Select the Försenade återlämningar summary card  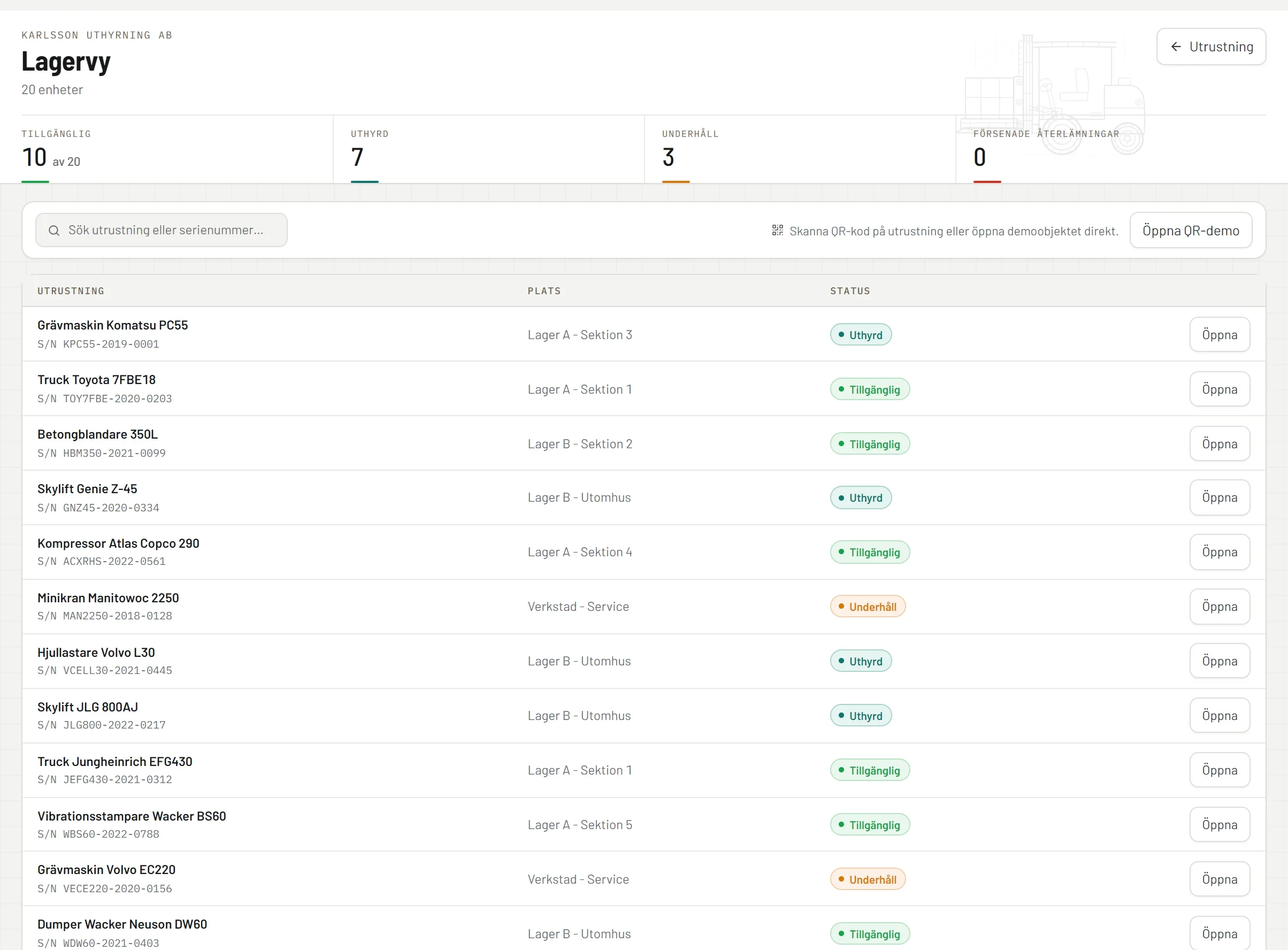(1111, 150)
